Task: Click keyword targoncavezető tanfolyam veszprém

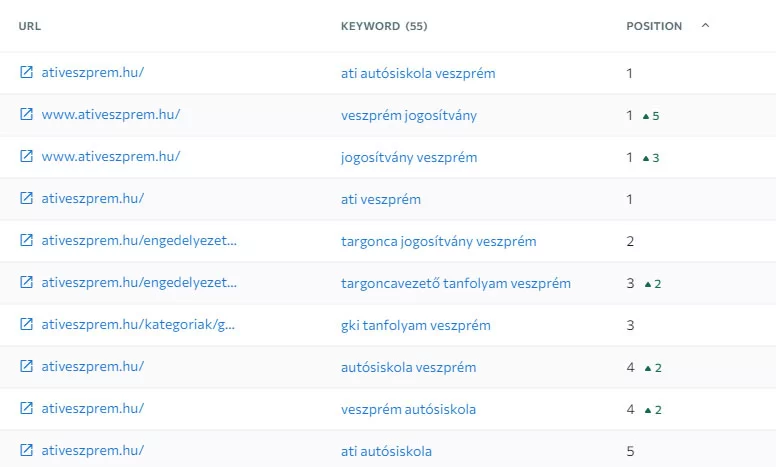Action: coord(455,283)
